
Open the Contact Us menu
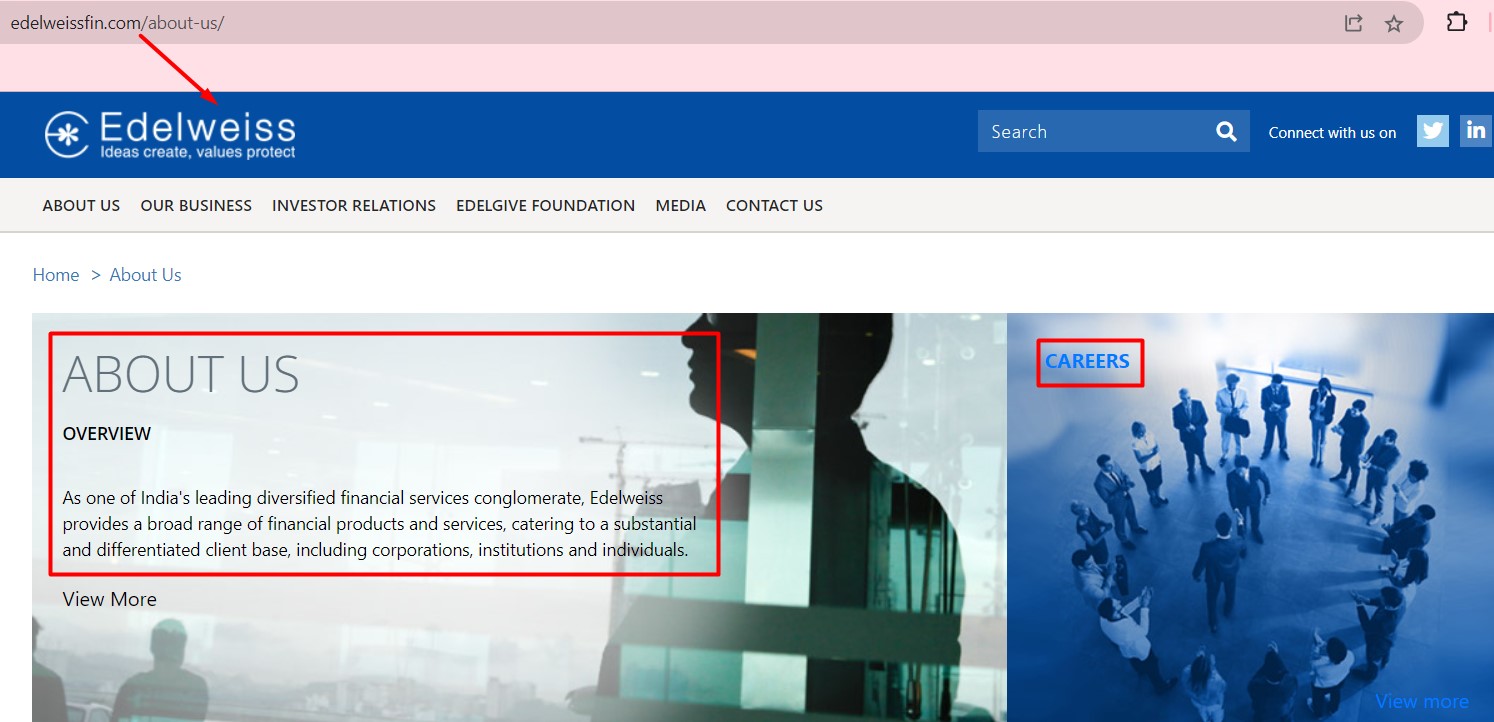click(774, 205)
